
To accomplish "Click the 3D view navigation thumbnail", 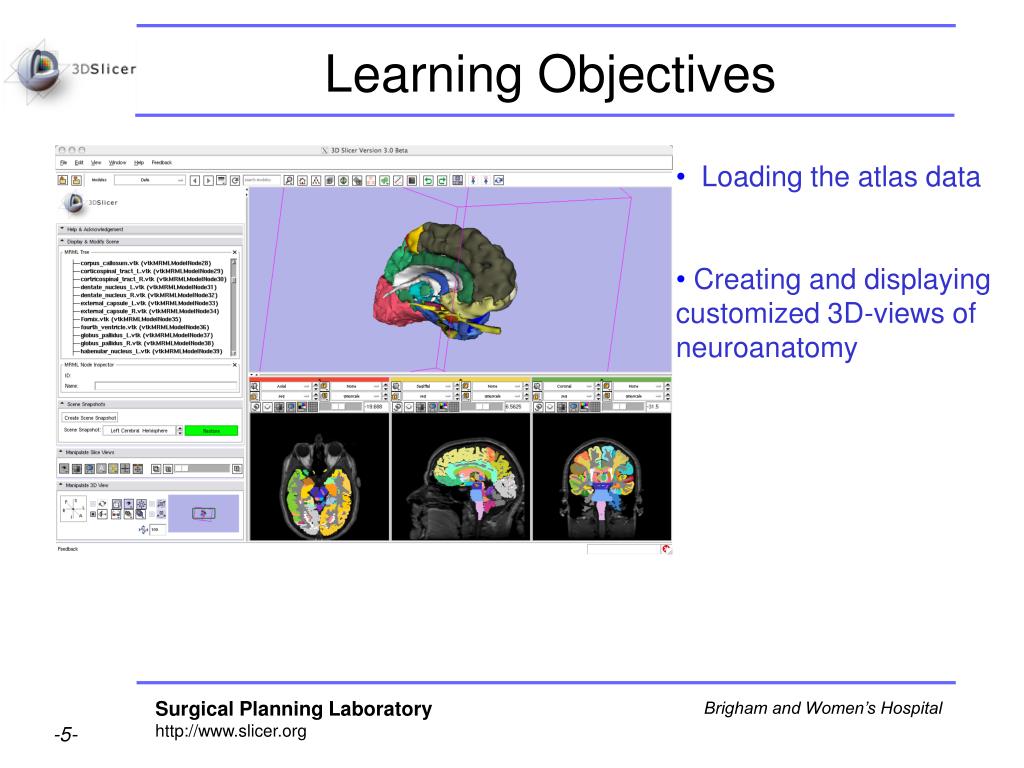I will pos(203,513).
